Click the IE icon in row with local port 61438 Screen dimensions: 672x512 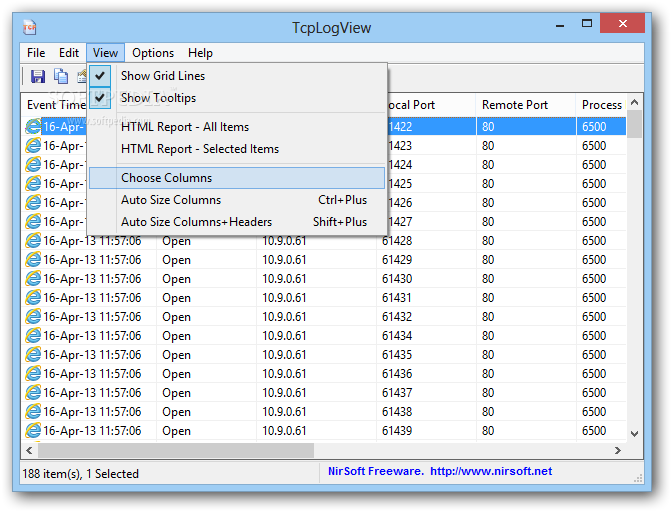33,412
